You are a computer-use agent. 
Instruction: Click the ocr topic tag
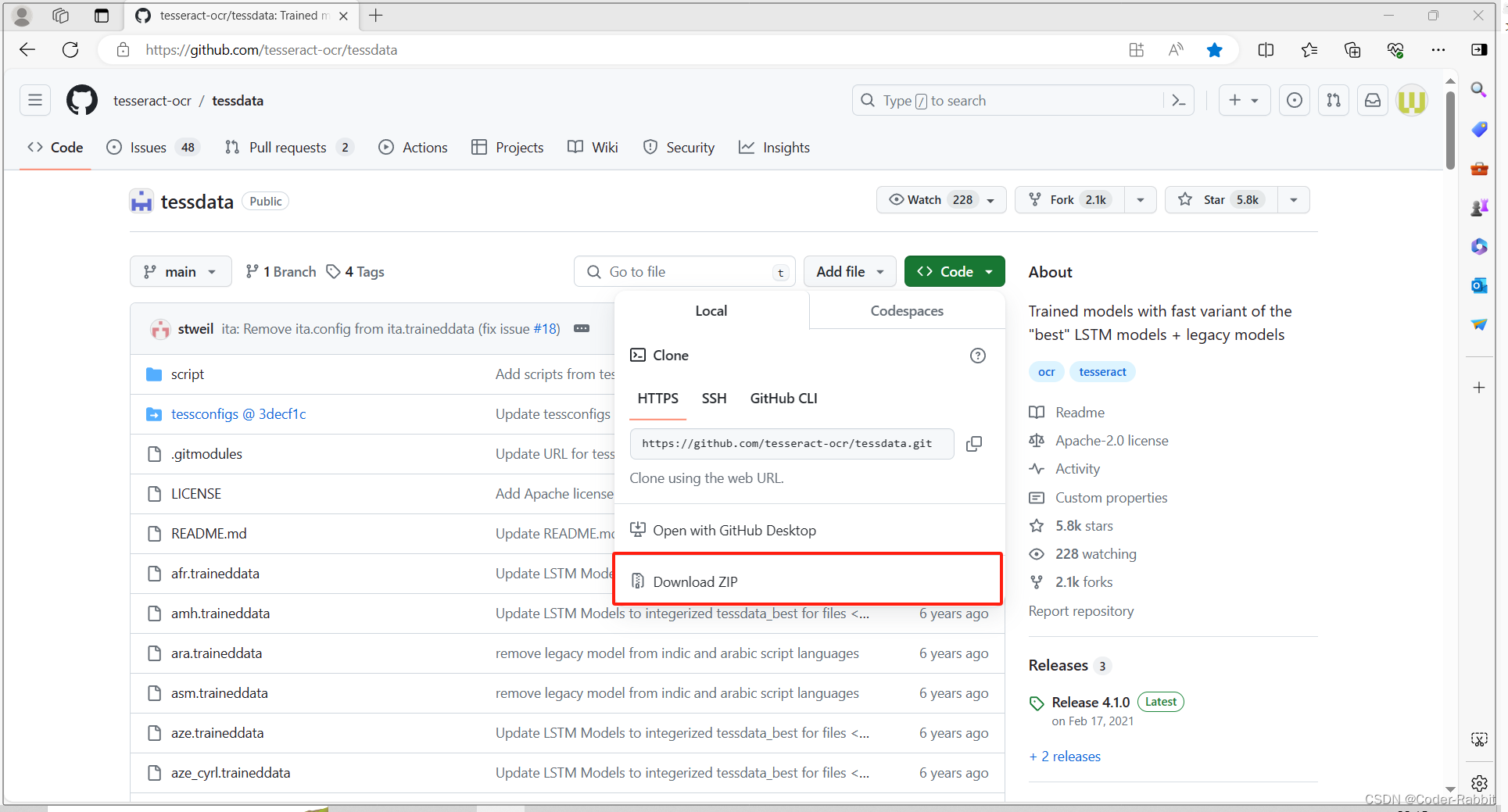1046,372
